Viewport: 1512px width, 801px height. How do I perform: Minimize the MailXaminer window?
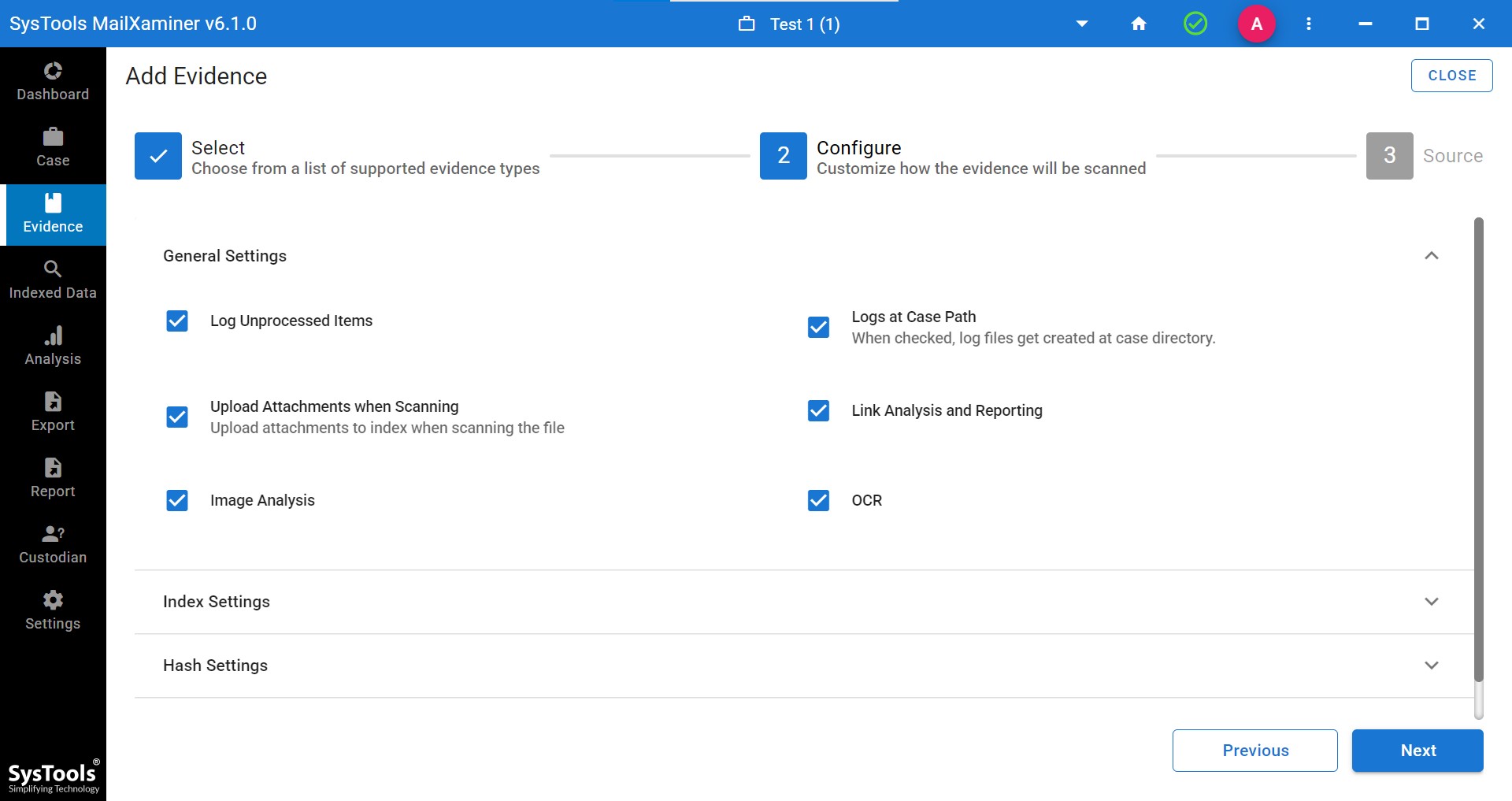point(1366,24)
